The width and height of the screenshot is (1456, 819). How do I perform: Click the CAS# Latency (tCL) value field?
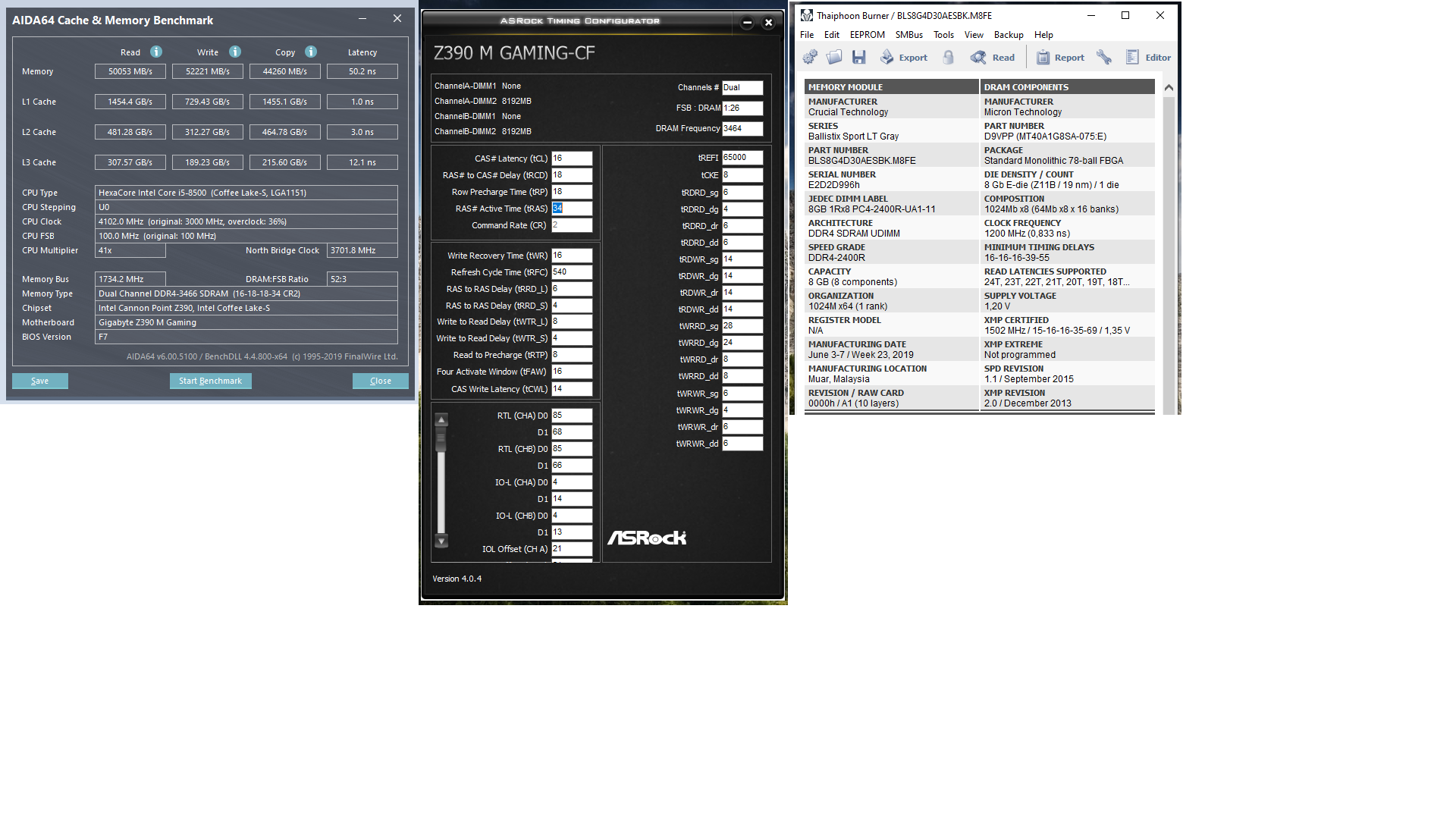(x=571, y=158)
